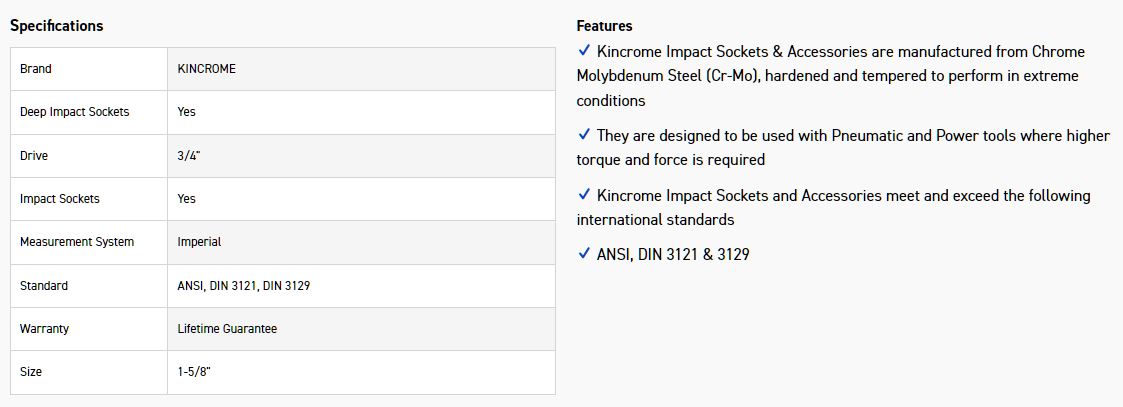This screenshot has height=407, width=1123.
Task: Click the Drive row label
Action: click(34, 156)
